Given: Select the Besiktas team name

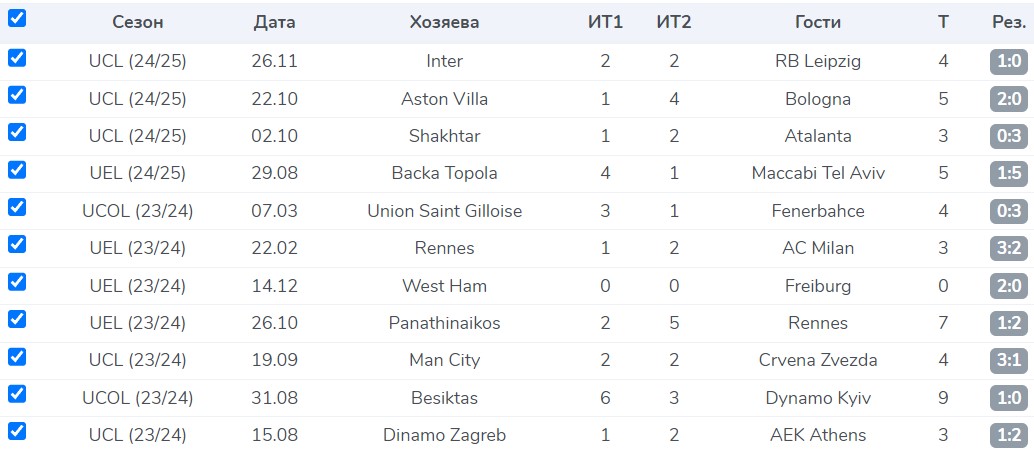Looking at the screenshot, I should click(444, 398).
